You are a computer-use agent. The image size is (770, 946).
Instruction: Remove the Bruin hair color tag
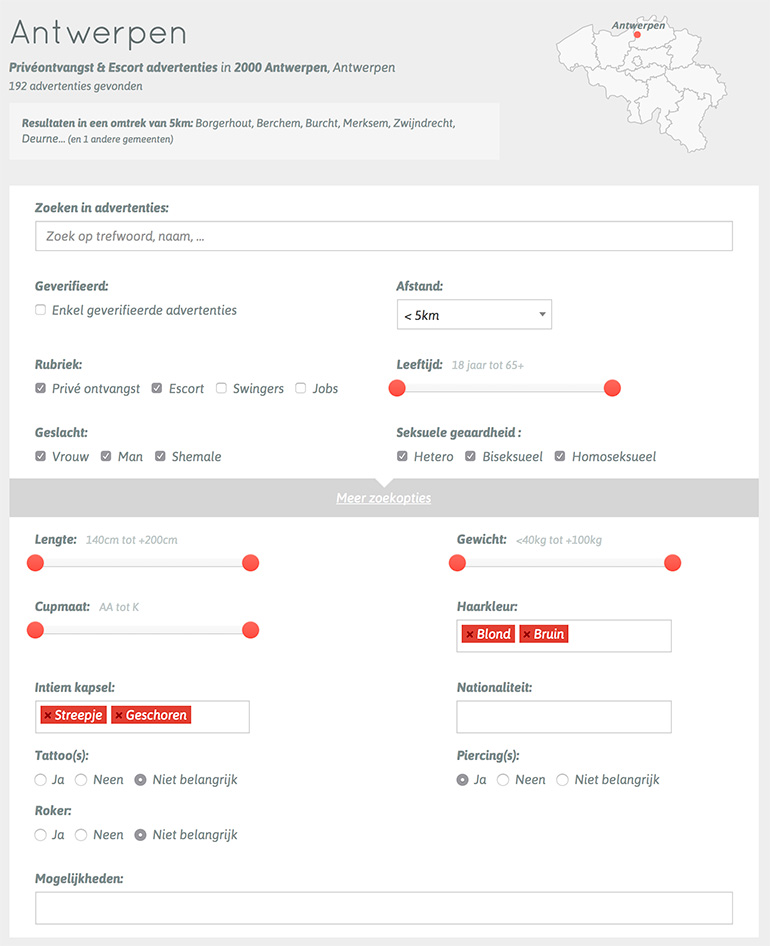[x=527, y=635]
